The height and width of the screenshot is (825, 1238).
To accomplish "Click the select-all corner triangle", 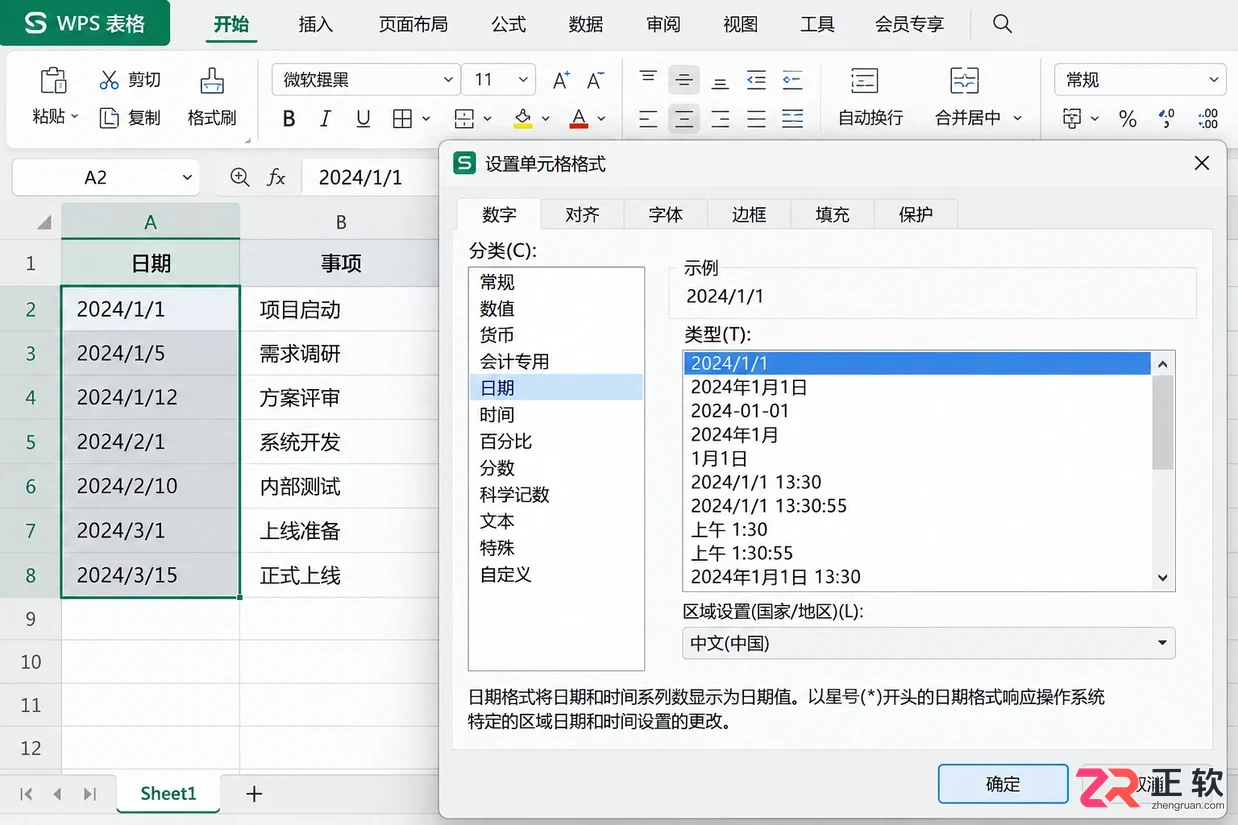I will point(44,222).
